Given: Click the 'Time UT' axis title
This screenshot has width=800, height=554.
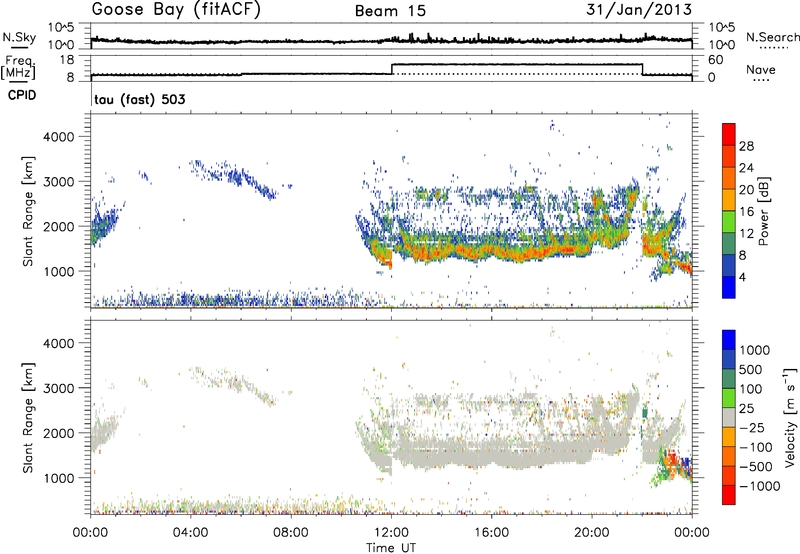Looking at the screenshot, I should pyautogui.click(x=391, y=548).
